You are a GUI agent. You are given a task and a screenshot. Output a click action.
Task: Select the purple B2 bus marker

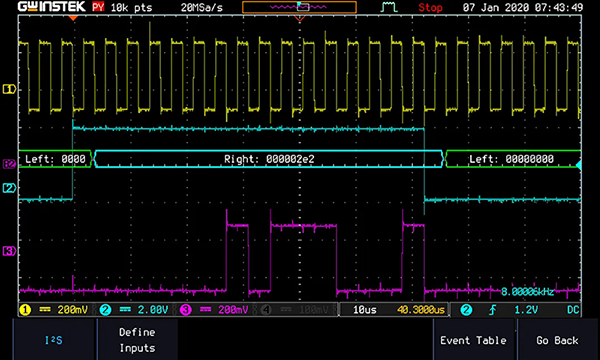9,164
